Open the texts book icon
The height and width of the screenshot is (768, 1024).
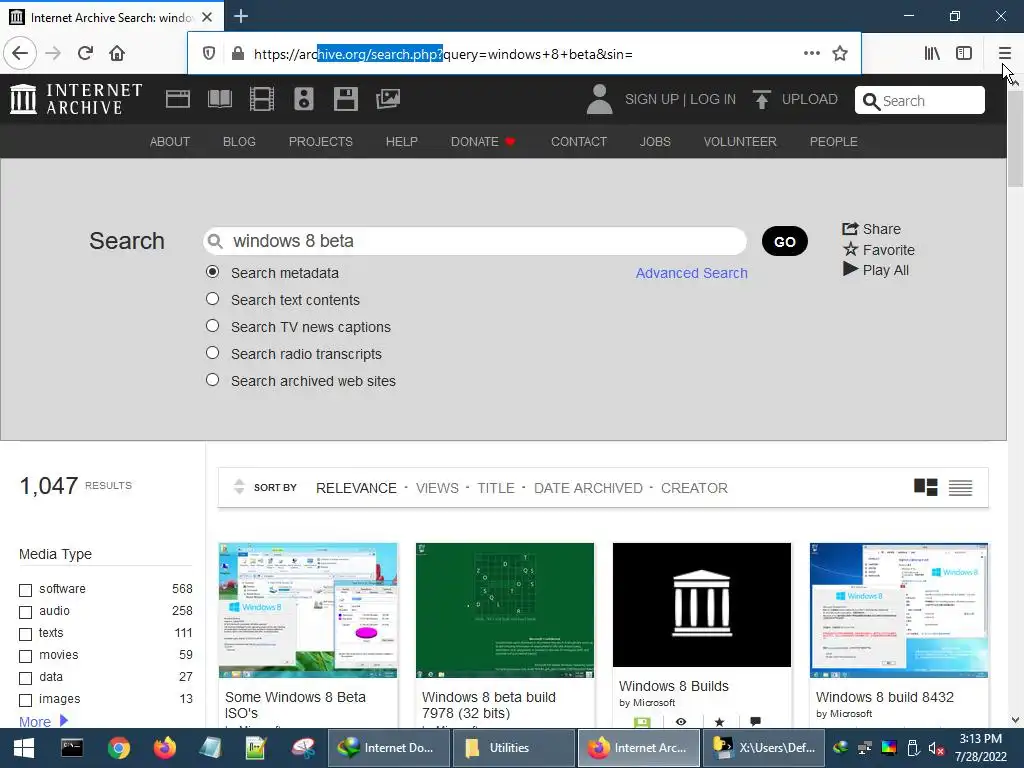point(219,99)
